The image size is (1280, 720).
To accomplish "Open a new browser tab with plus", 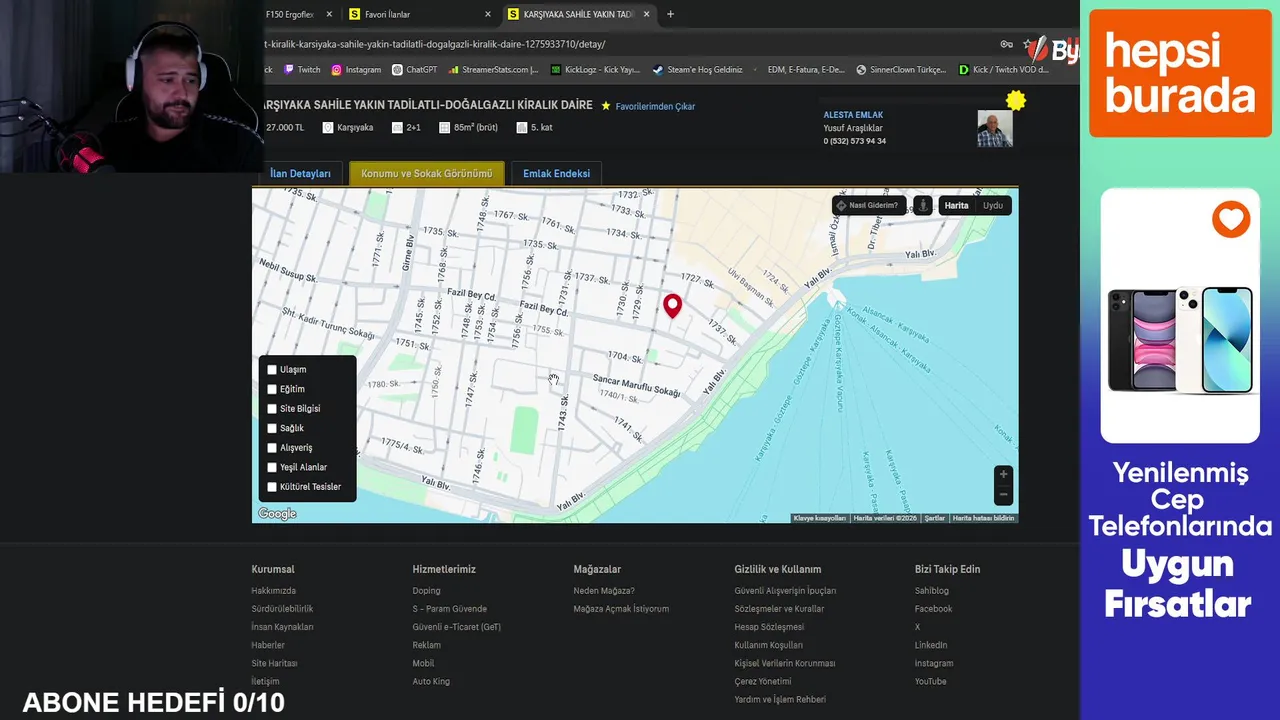I will (670, 14).
